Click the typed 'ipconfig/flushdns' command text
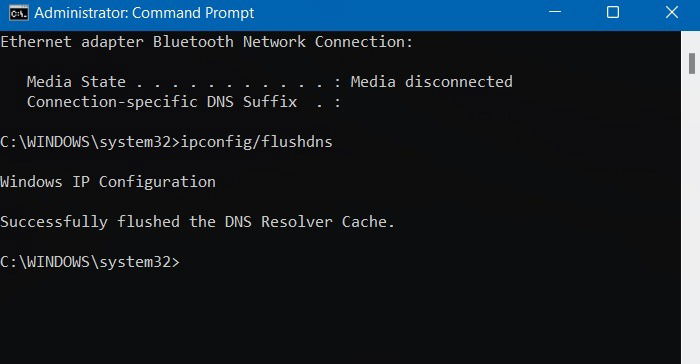Screen dimensions: 700x364 click(256, 142)
